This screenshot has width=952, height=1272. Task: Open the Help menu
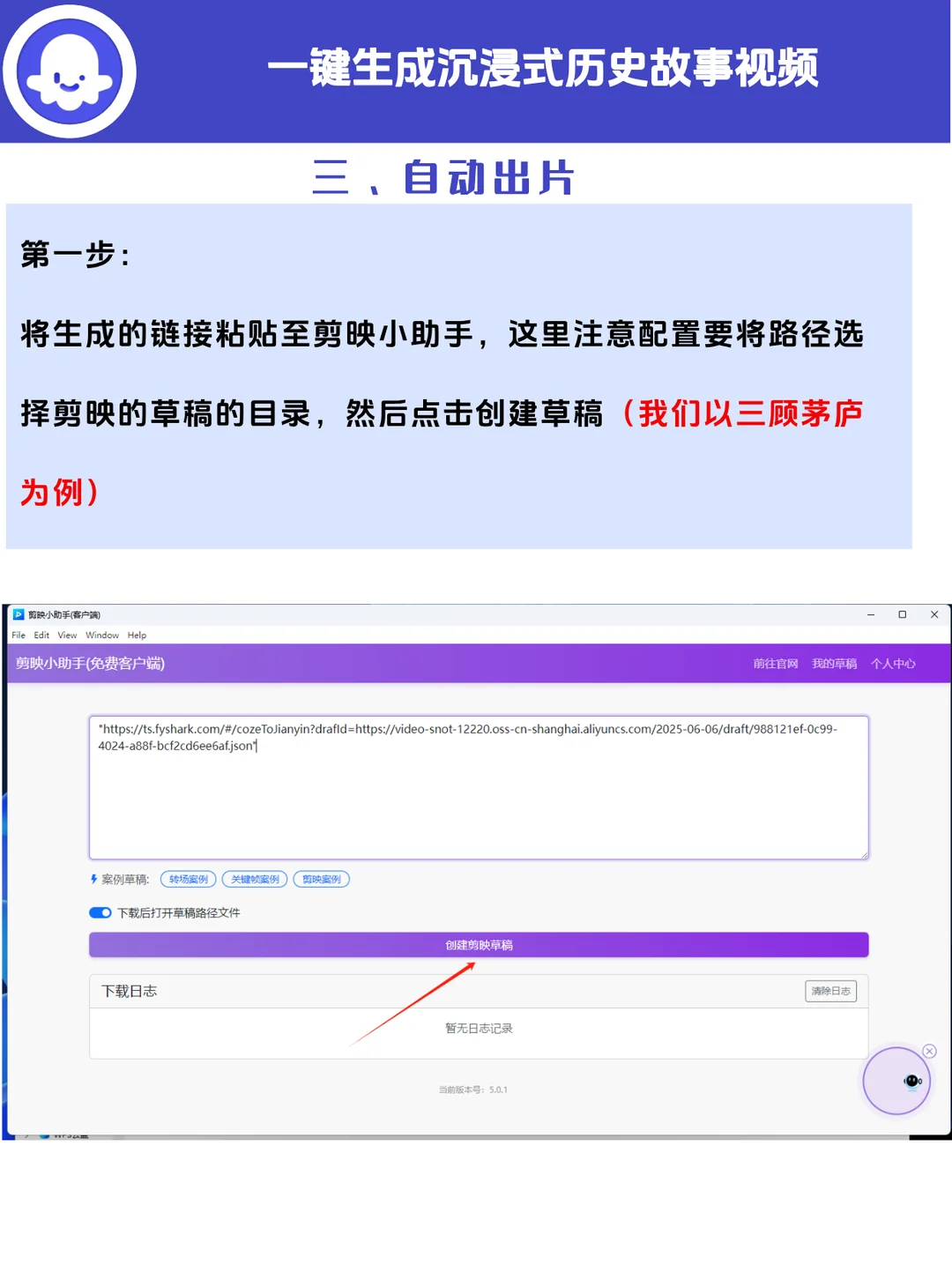point(137,635)
